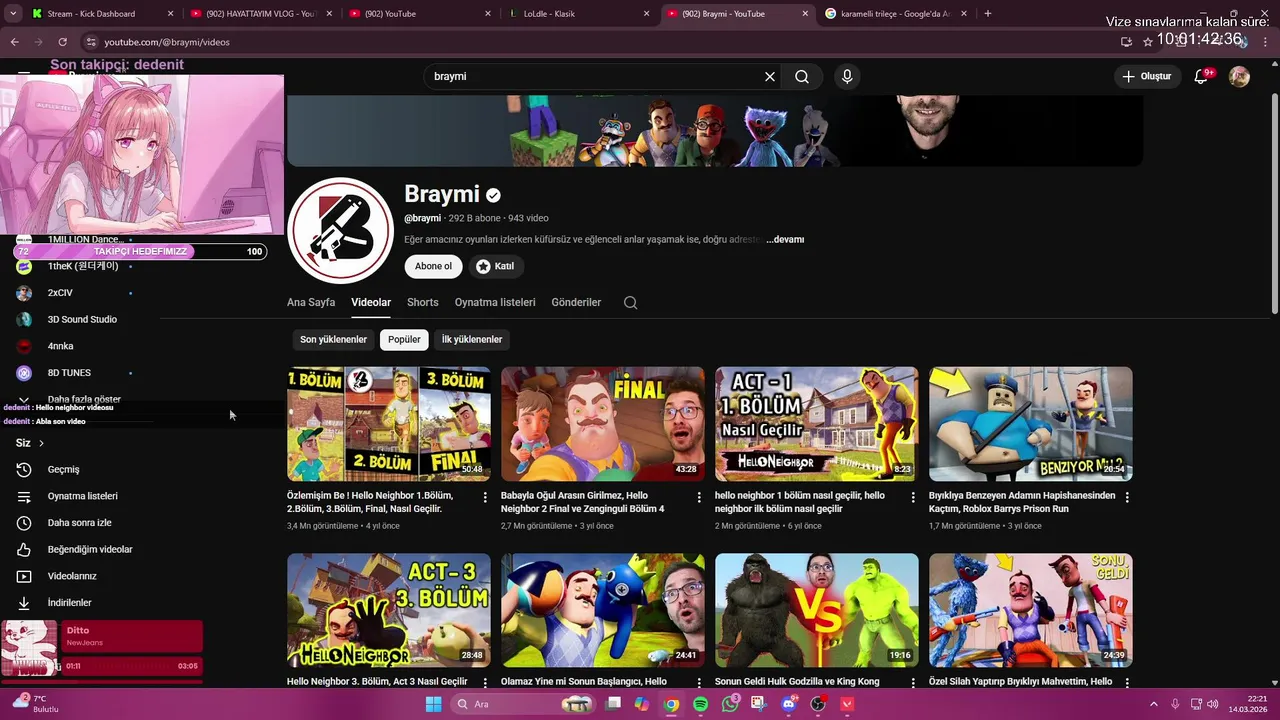Image resolution: width=1280 pixels, height=720 pixels.
Task: Play the 50:48 Hello Neighbor bölüm thumbnail
Action: [x=389, y=424]
